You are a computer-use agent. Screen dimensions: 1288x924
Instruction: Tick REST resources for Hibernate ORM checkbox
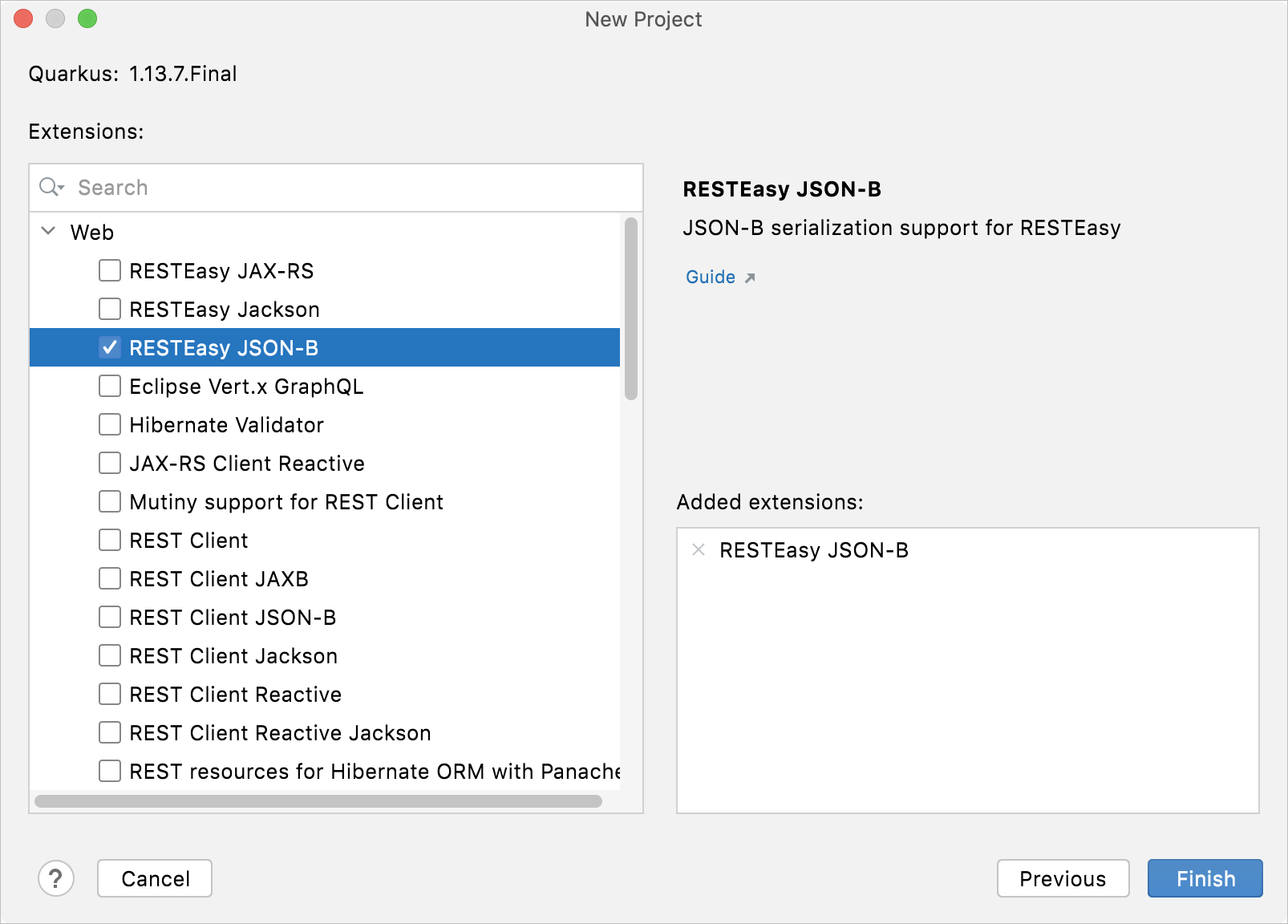pos(110,771)
